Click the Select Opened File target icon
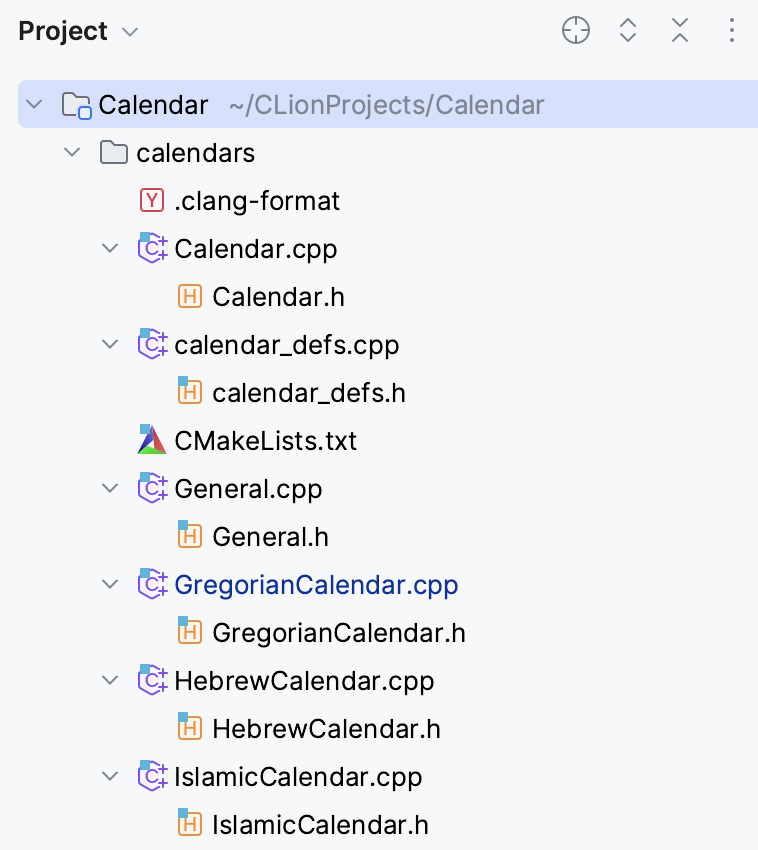Viewport: 758px width, 850px height. coord(576,31)
